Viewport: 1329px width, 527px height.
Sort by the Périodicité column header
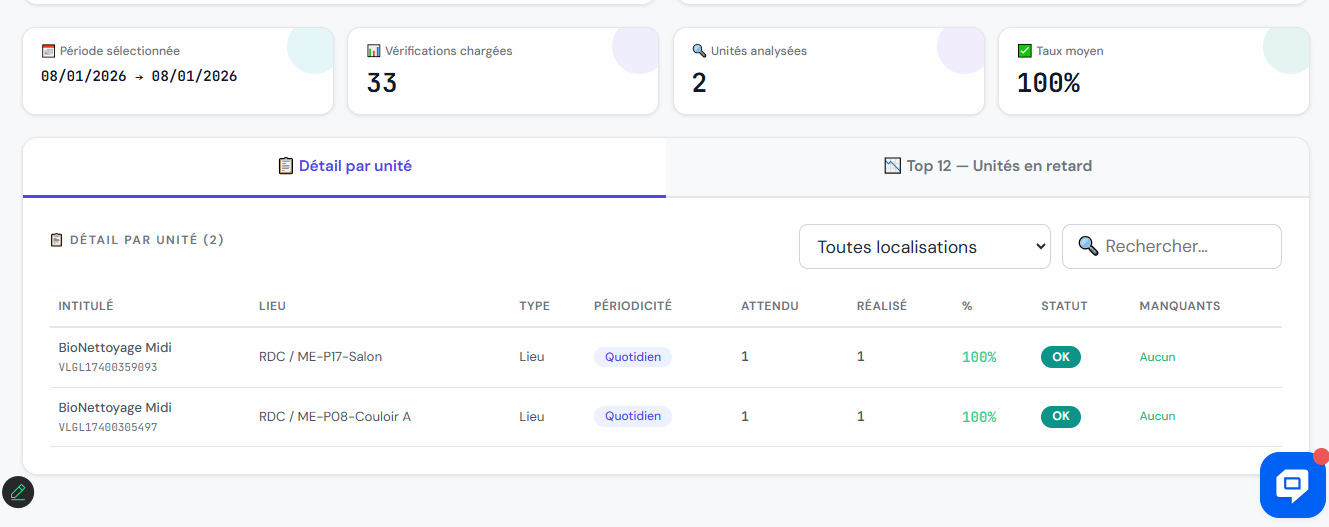(x=632, y=306)
